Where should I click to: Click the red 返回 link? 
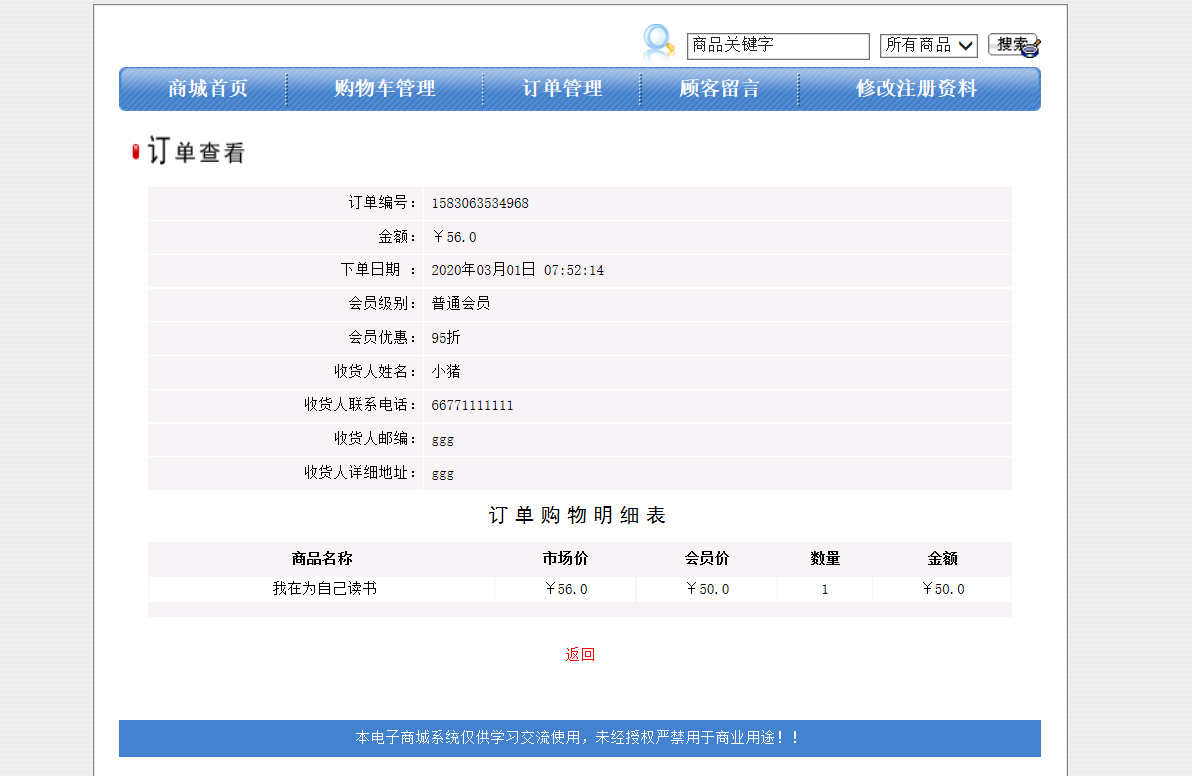[x=580, y=654]
